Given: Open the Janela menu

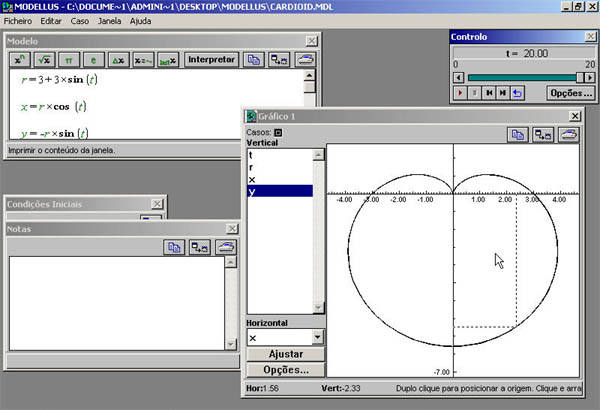Looking at the screenshot, I should [109, 21].
